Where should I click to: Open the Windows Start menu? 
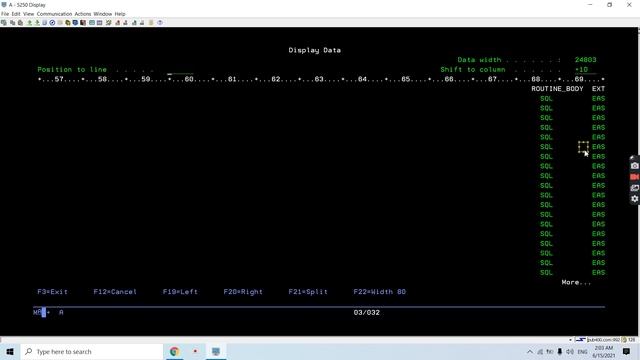coord(10,351)
